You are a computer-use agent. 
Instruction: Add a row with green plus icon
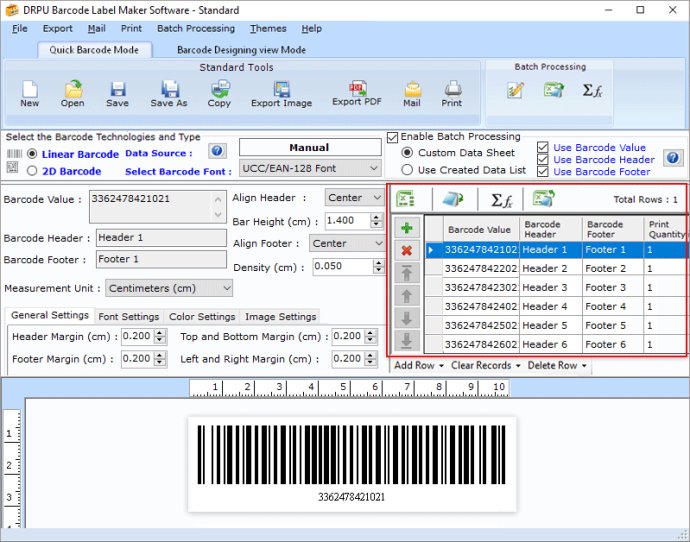(407, 228)
